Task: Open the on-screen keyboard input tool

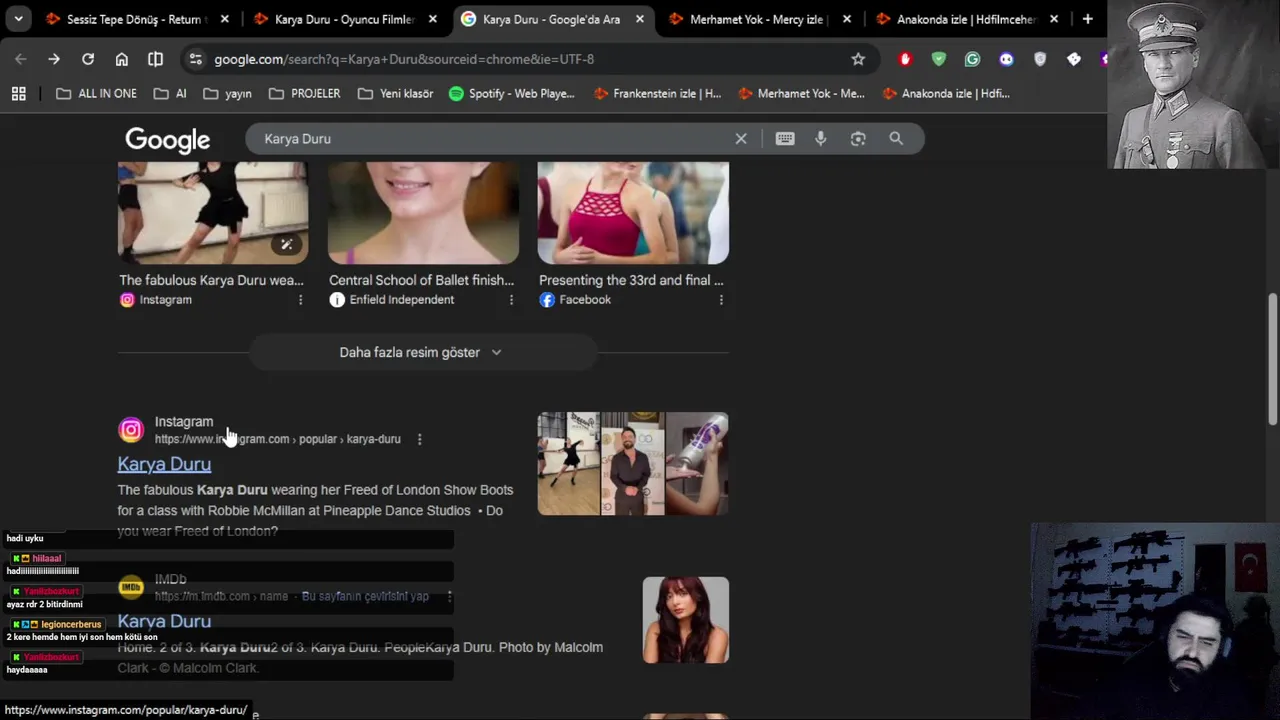Action: [x=785, y=139]
